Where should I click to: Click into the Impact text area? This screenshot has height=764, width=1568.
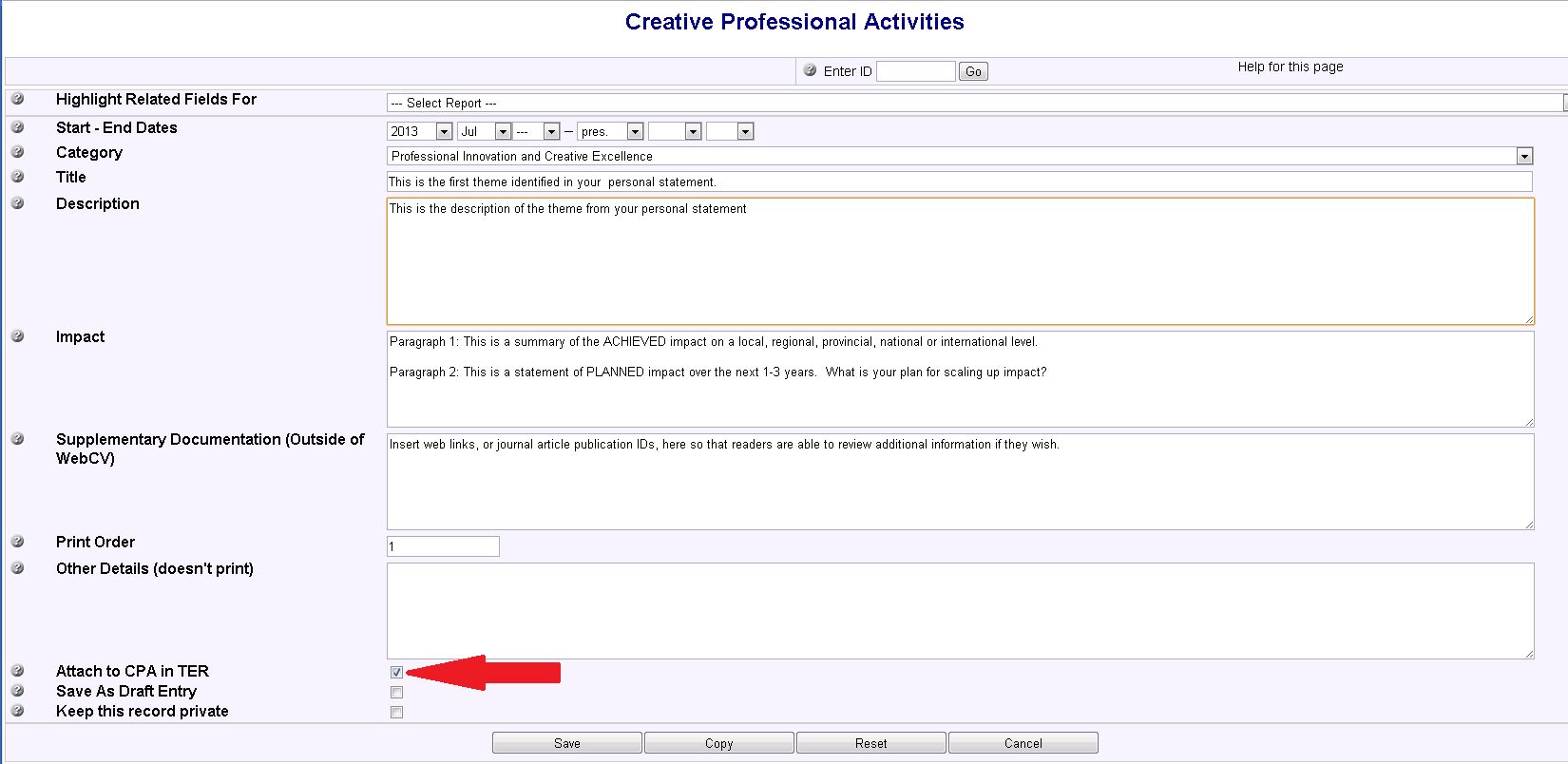tap(961, 379)
